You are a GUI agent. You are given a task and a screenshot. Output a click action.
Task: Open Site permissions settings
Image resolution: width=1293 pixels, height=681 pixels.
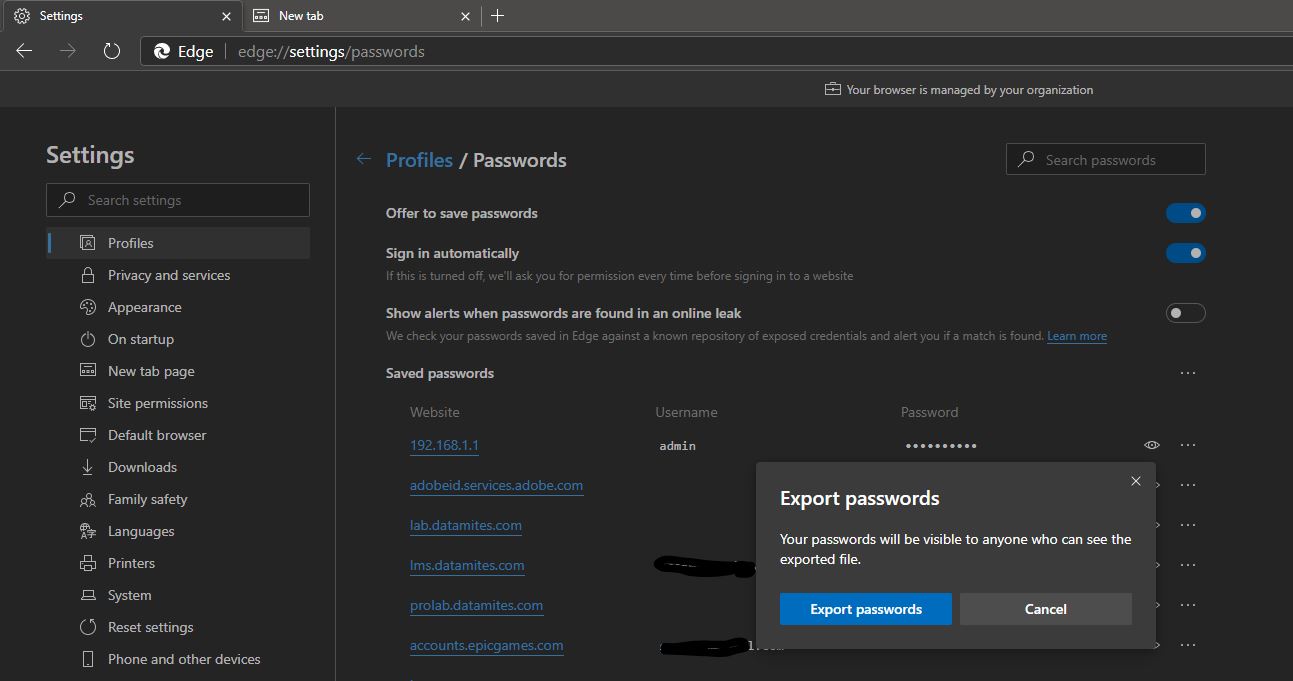point(156,402)
